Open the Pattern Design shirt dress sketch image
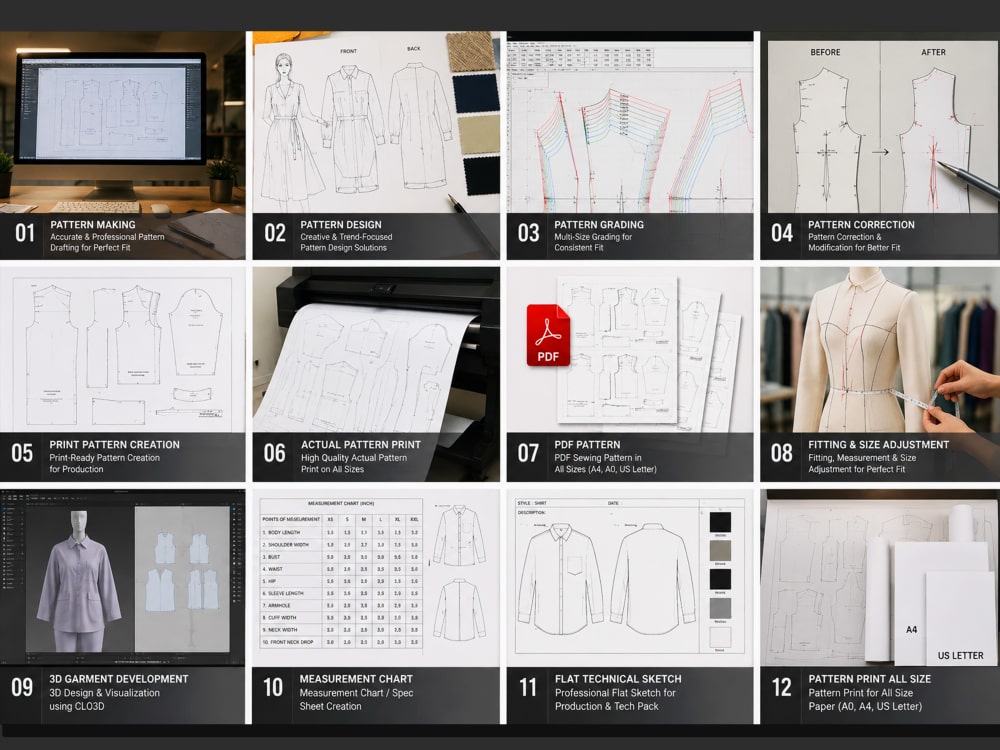Image resolution: width=1000 pixels, height=750 pixels. [x=376, y=122]
